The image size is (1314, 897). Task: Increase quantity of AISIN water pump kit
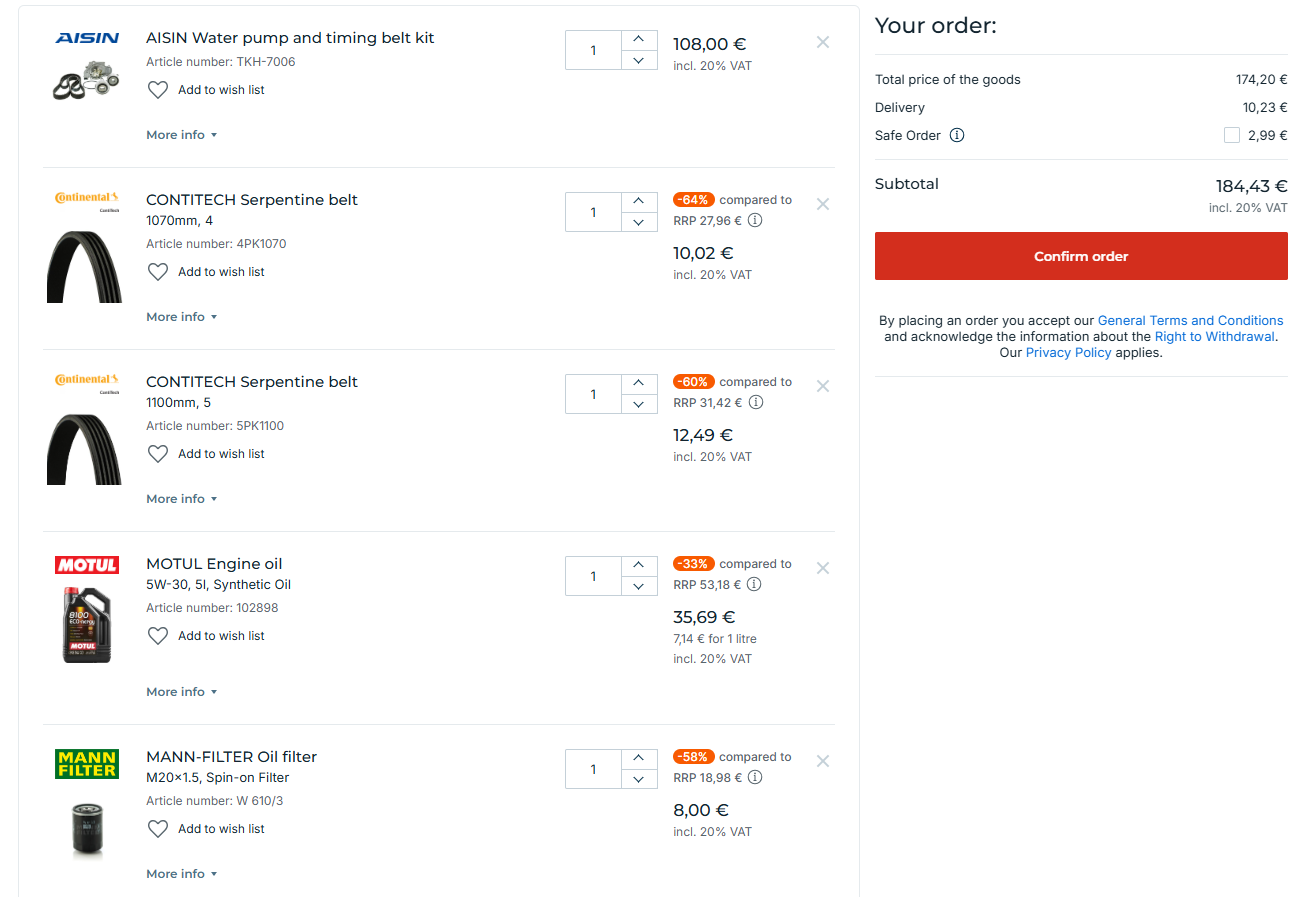click(639, 40)
